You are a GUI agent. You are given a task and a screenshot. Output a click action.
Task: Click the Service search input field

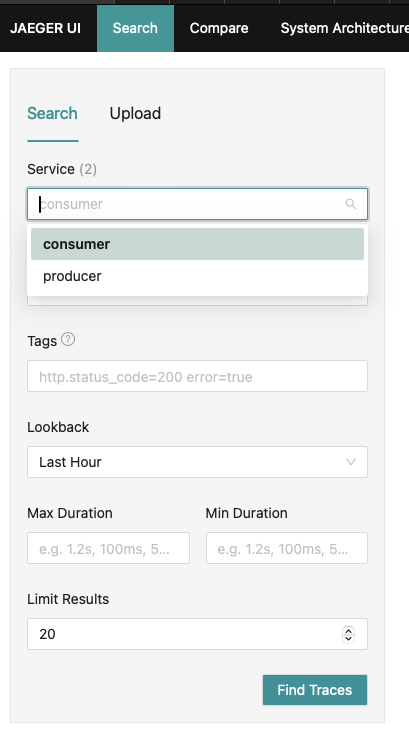(x=197, y=204)
